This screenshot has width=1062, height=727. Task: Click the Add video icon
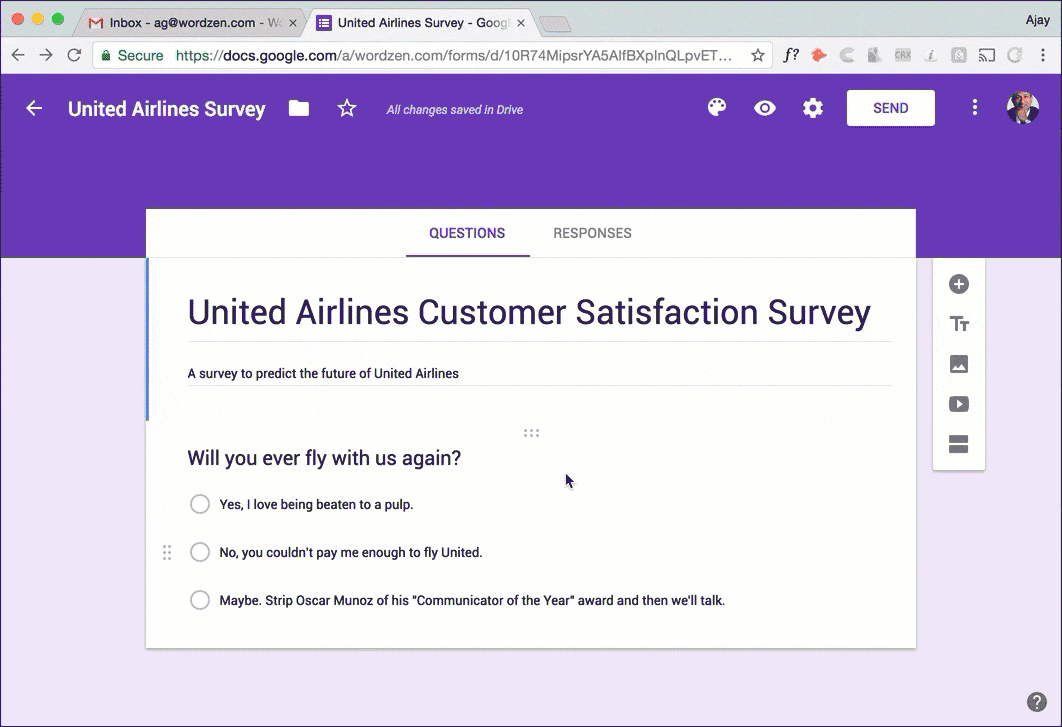point(958,404)
